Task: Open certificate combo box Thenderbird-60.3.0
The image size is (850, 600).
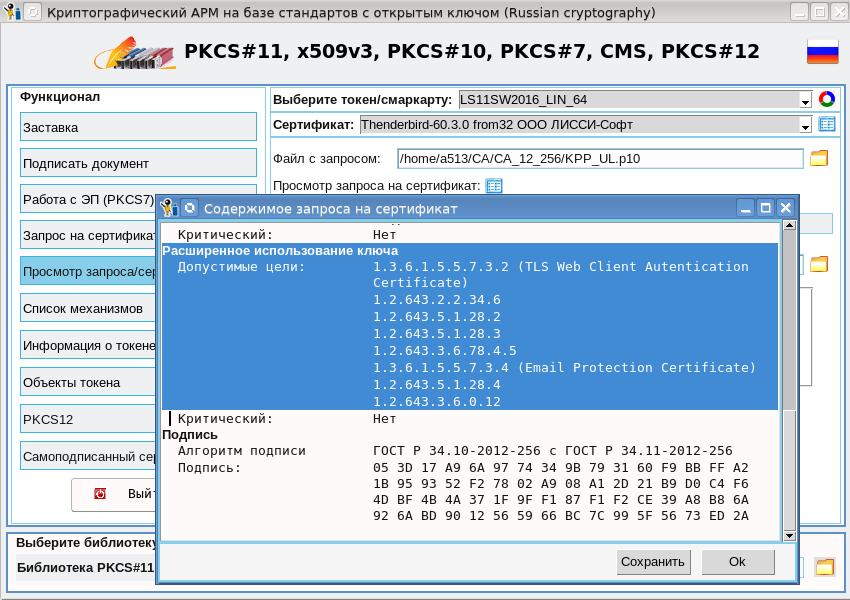Action: pos(586,125)
